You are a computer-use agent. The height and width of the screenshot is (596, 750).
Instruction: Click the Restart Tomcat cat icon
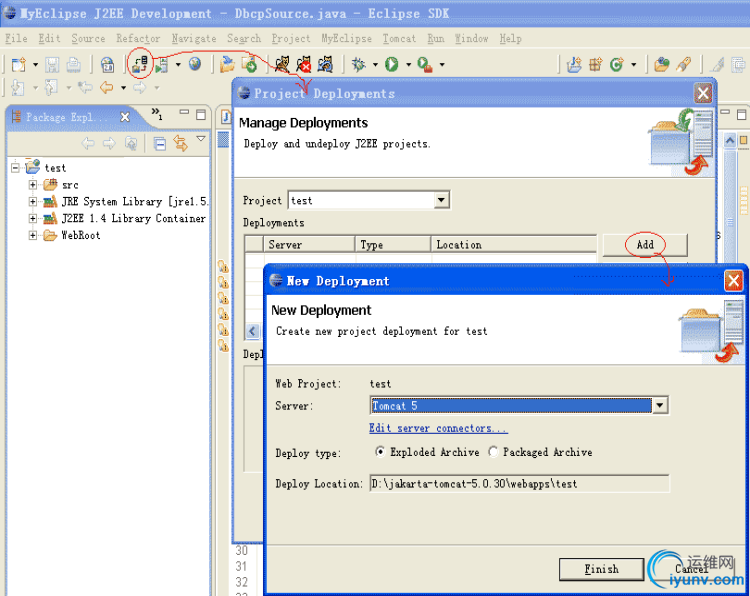tap(325, 64)
